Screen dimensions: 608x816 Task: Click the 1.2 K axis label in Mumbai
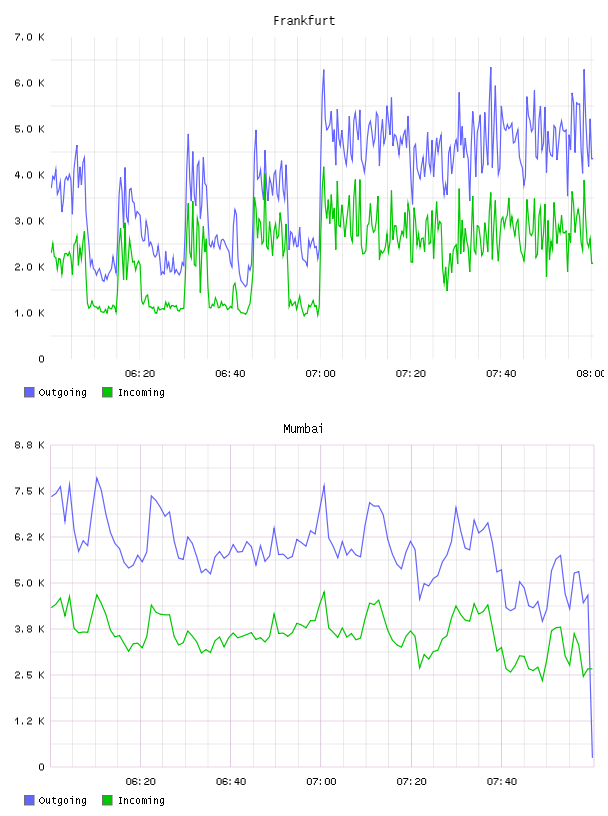pos(30,721)
